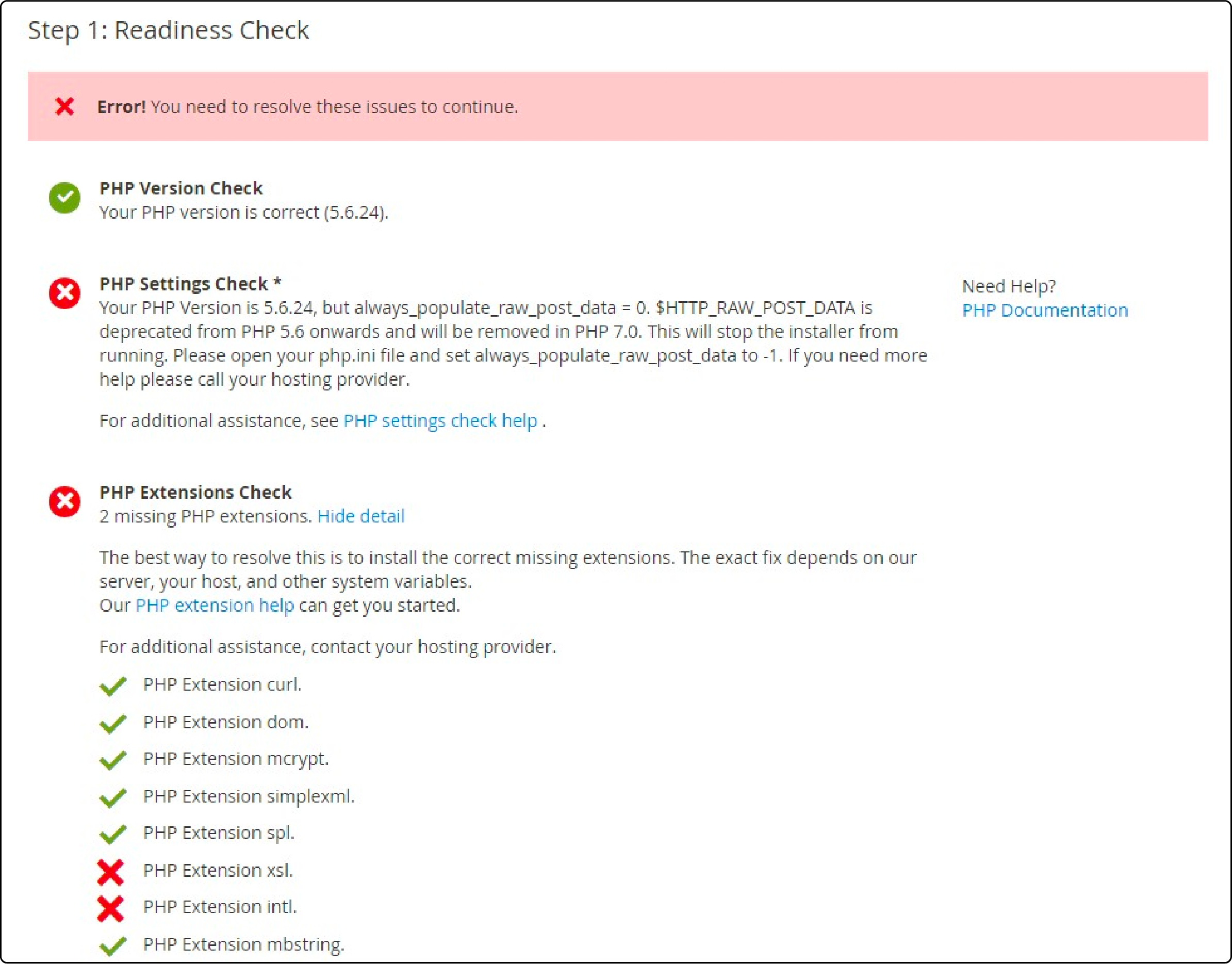
Task: Click 'Error! You need to resolve these issues' message
Action: pyautogui.click(x=307, y=106)
